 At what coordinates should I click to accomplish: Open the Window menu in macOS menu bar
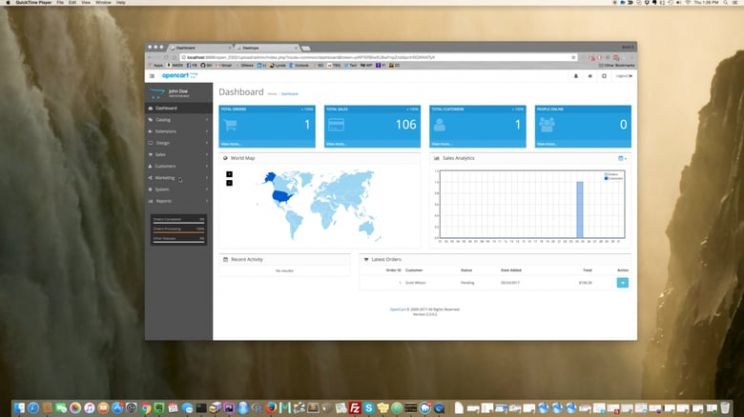click(x=103, y=3)
